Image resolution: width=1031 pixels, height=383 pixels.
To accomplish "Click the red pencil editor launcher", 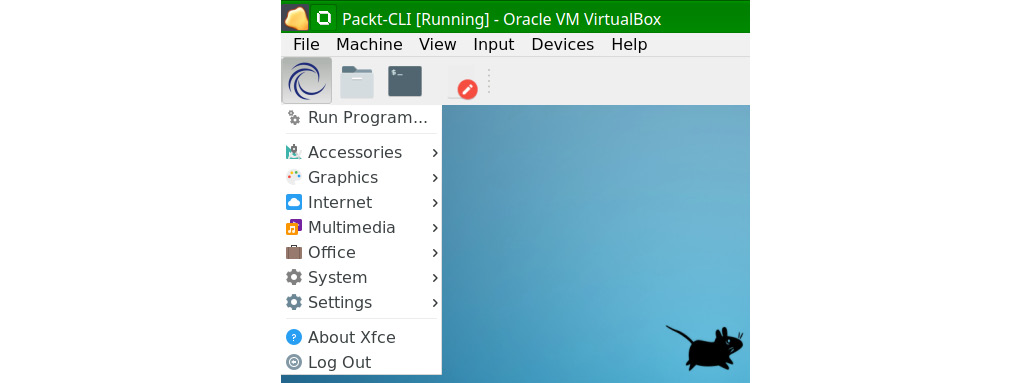I will 464,83.
